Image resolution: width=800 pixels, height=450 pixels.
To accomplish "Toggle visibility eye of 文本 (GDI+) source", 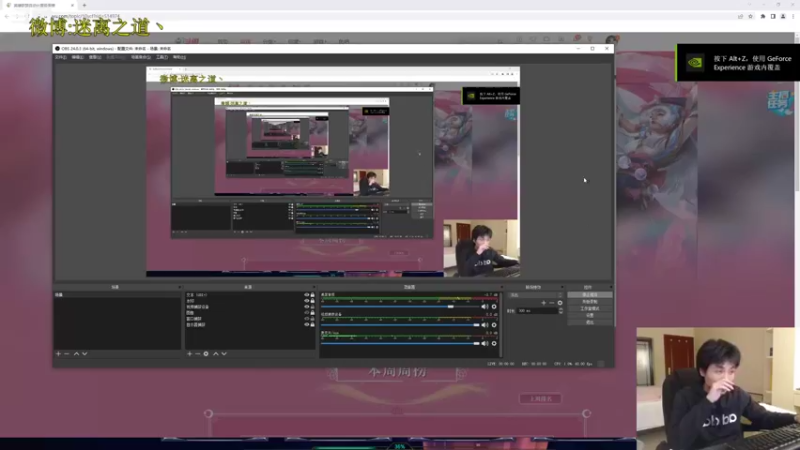I will pyautogui.click(x=307, y=295).
